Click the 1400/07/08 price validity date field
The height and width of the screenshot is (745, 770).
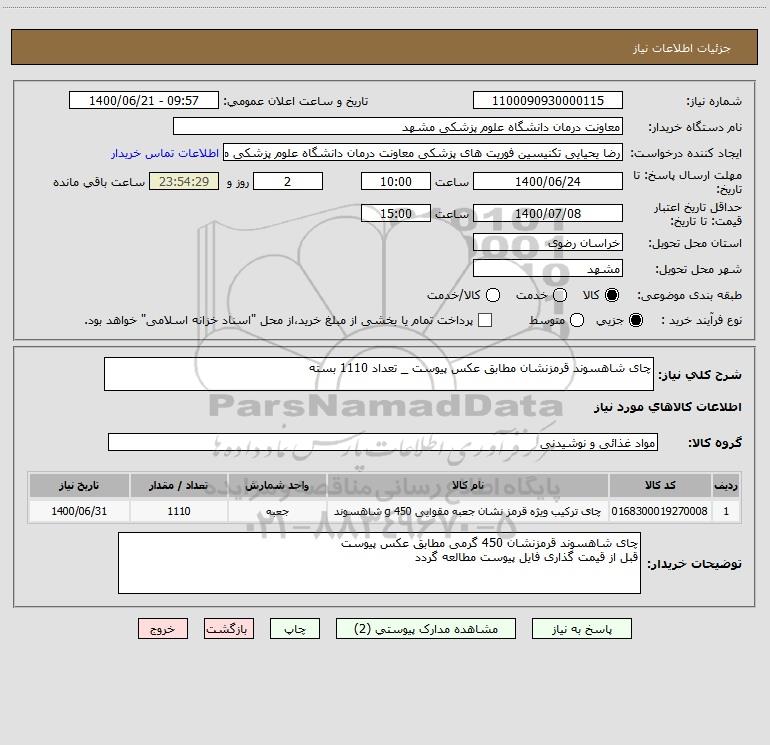(548, 213)
